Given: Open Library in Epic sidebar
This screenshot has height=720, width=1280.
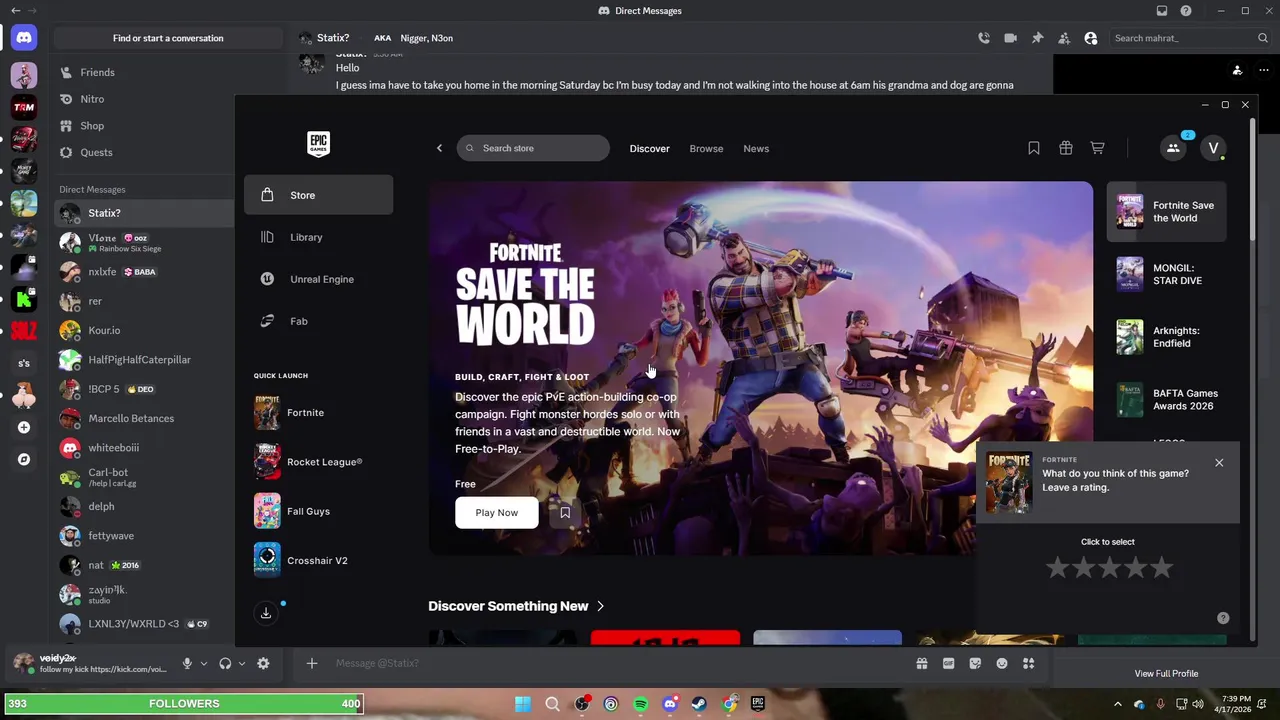Looking at the screenshot, I should [318, 237].
